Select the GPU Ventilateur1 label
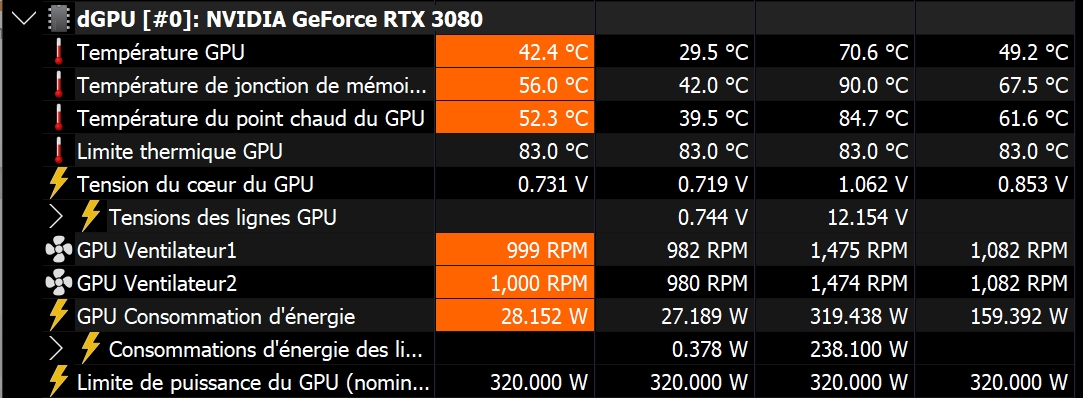The height and width of the screenshot is (398, 1083). [157, 251]
